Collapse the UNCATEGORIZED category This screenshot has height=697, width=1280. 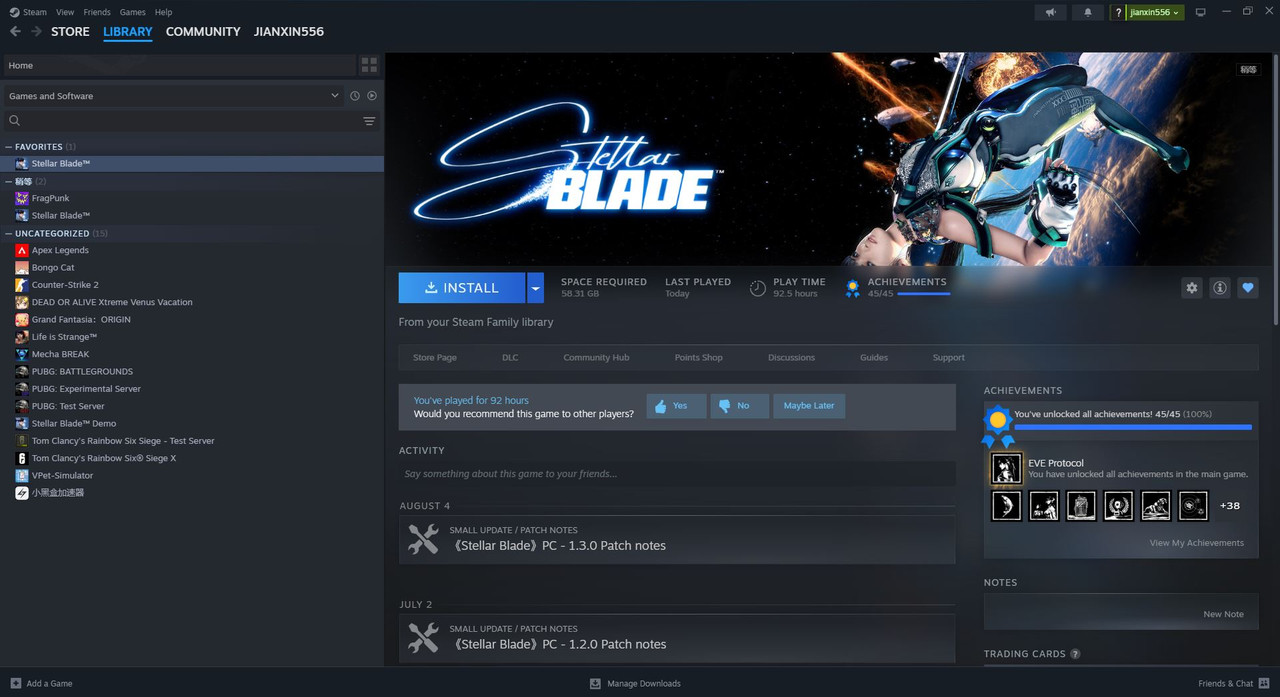9,234
